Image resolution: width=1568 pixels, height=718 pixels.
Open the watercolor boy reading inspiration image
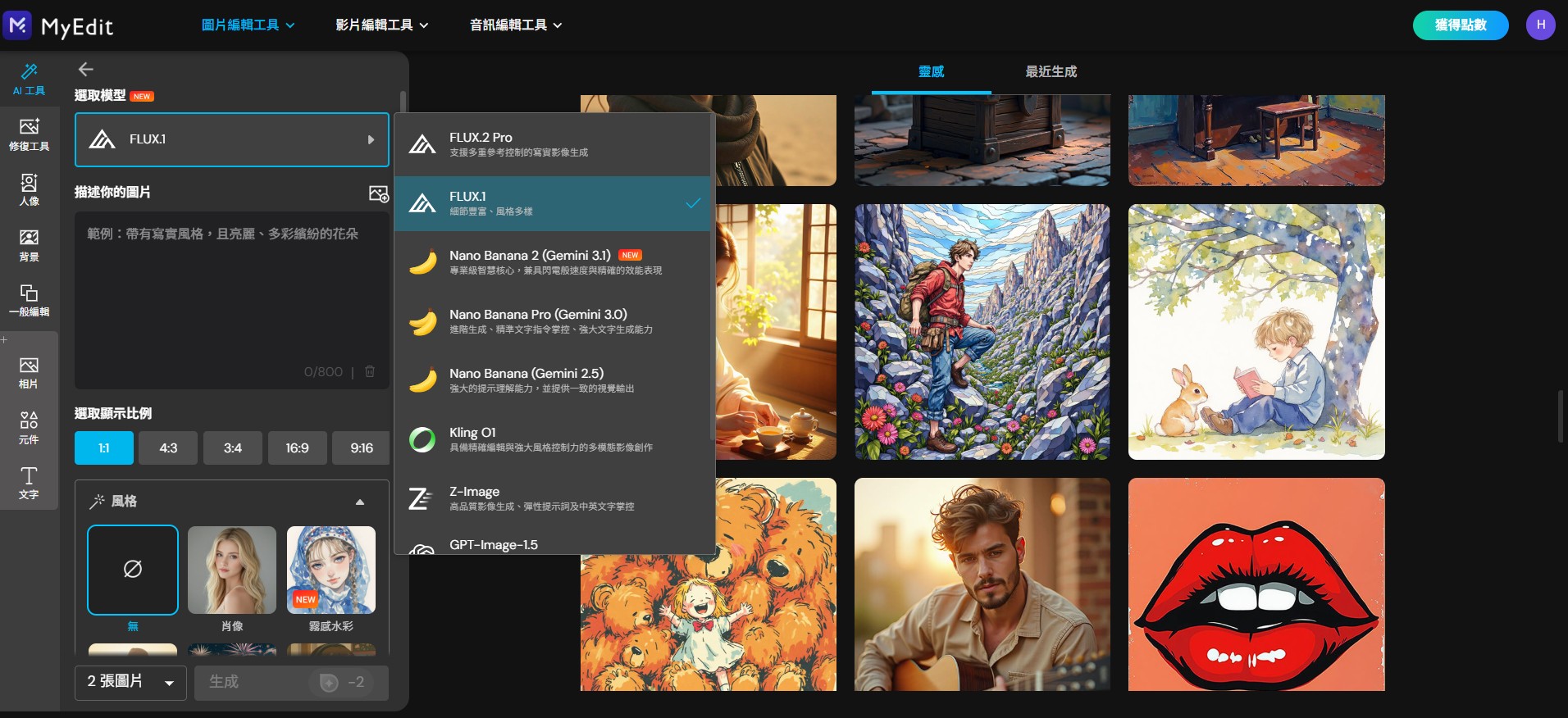tap(1256, 332)
